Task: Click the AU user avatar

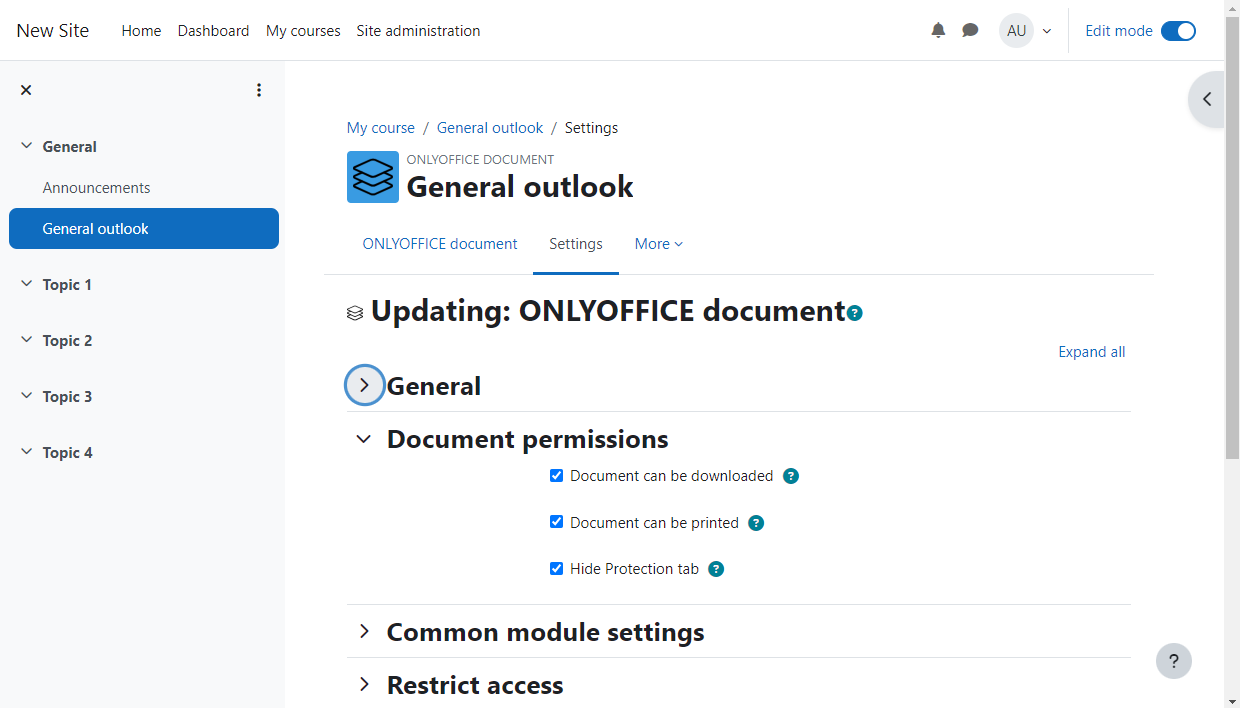Action: pyautogui.click(x=1016, y=30)
